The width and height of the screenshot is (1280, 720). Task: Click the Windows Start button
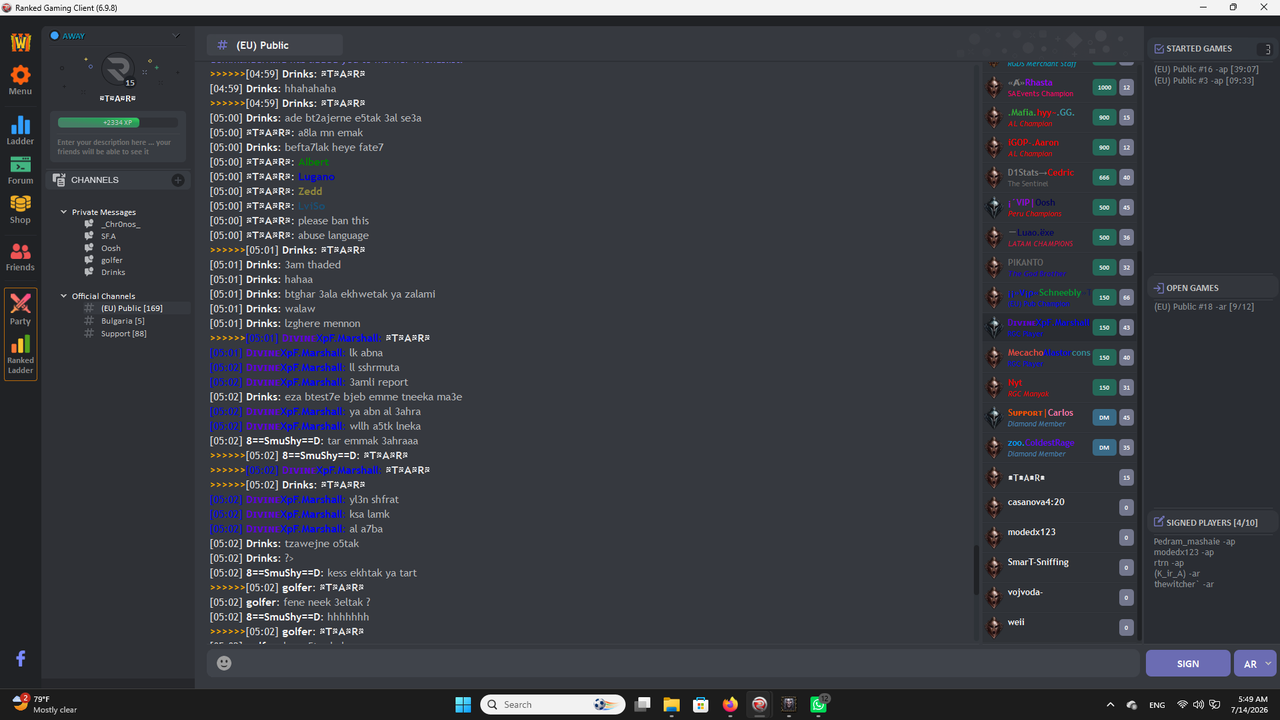(463, 704)
